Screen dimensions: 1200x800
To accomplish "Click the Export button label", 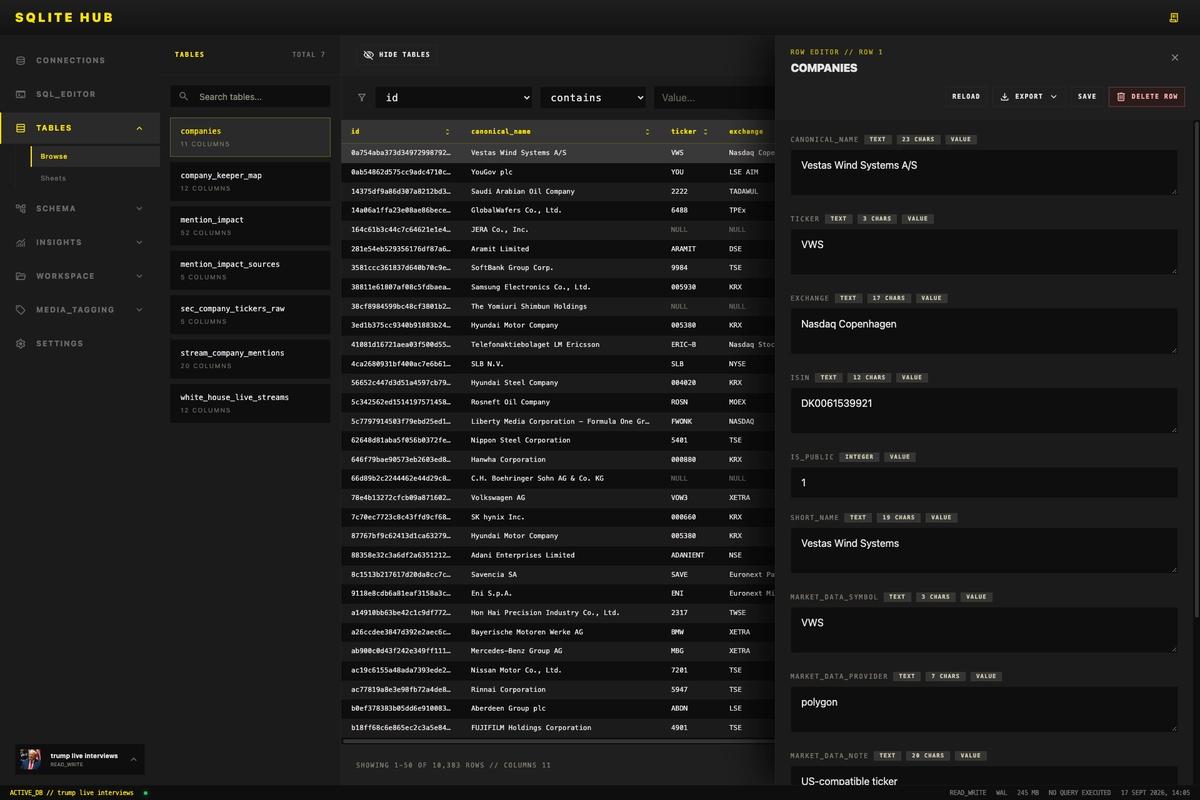I will pyautogui.click(x=1029, y=97).
